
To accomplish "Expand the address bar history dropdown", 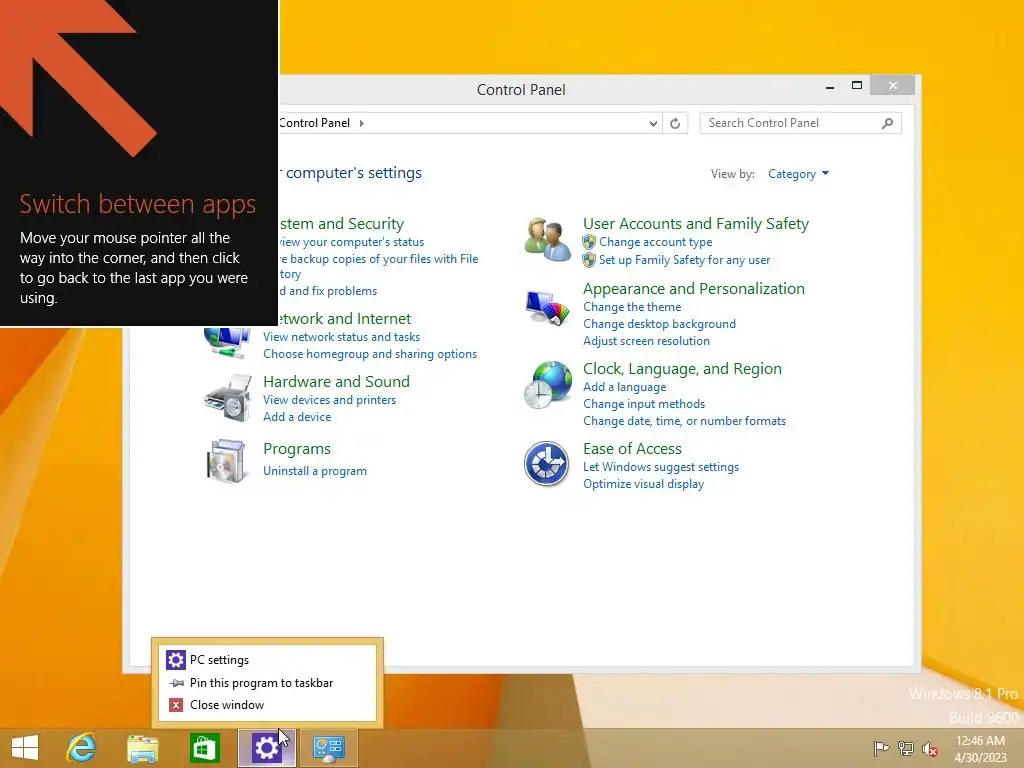I will coord(653,123).
